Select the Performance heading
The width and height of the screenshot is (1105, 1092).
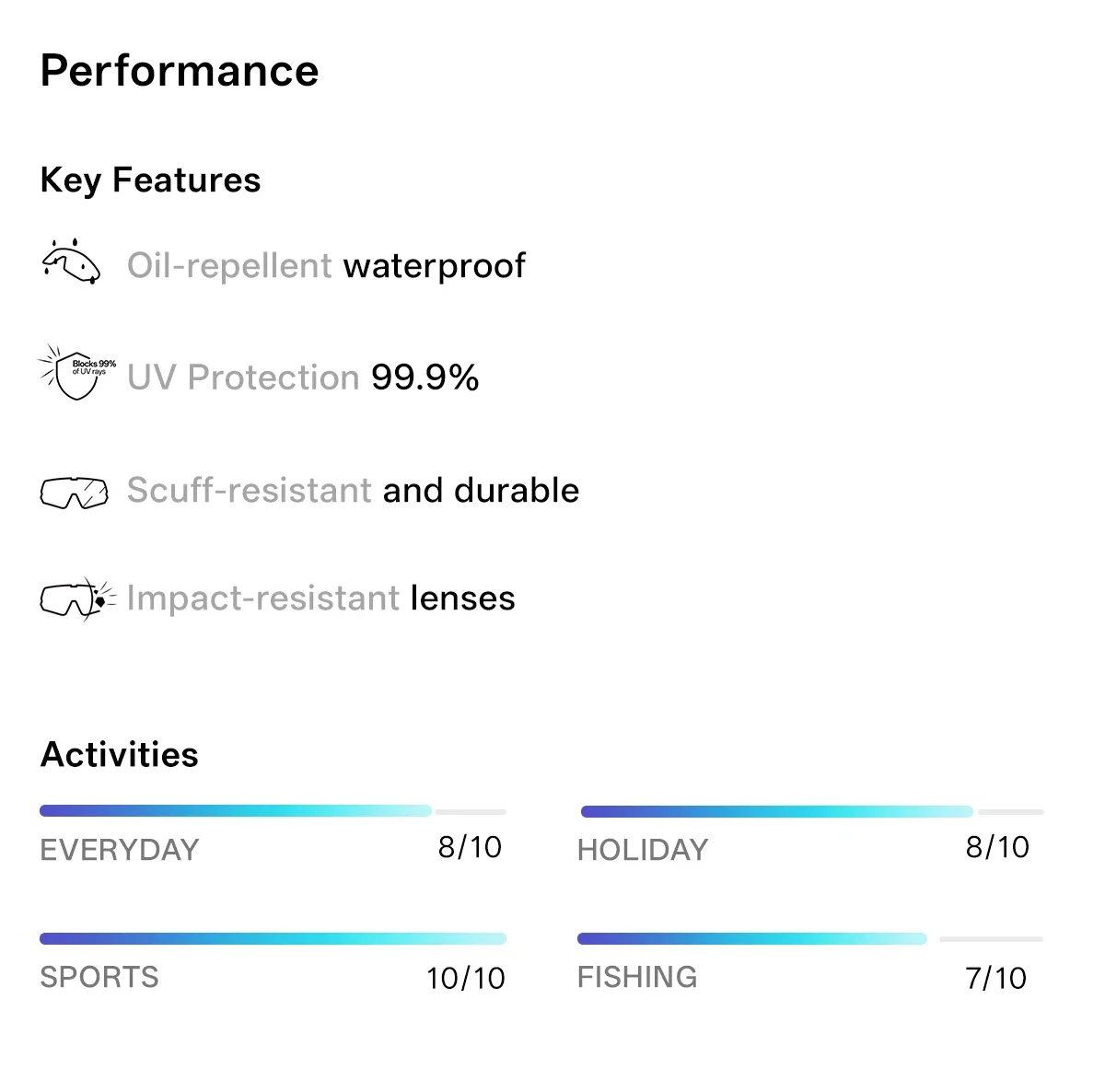180,71
